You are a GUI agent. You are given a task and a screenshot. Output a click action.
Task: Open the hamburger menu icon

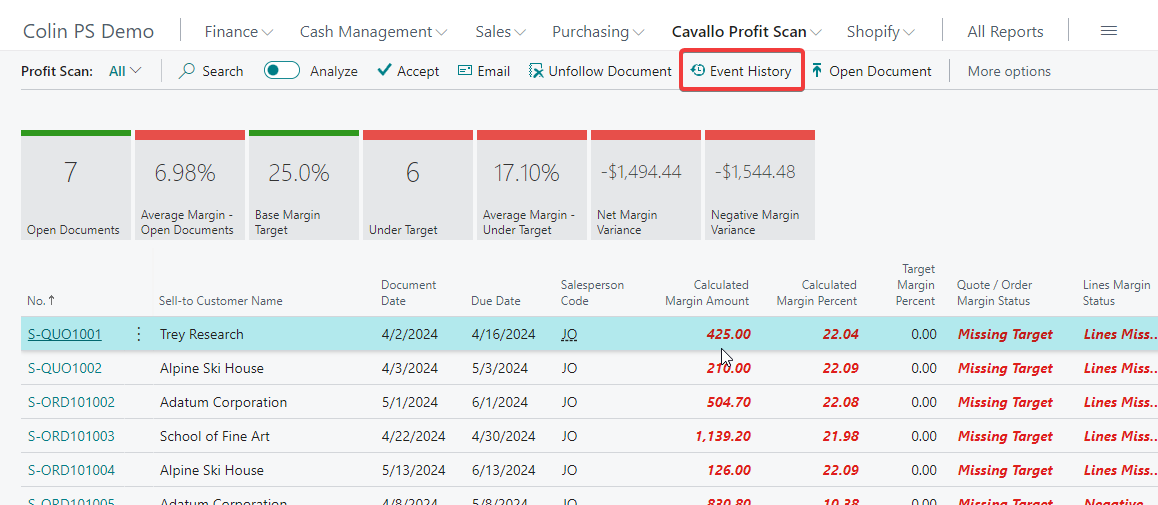[x=1108, y=31]
